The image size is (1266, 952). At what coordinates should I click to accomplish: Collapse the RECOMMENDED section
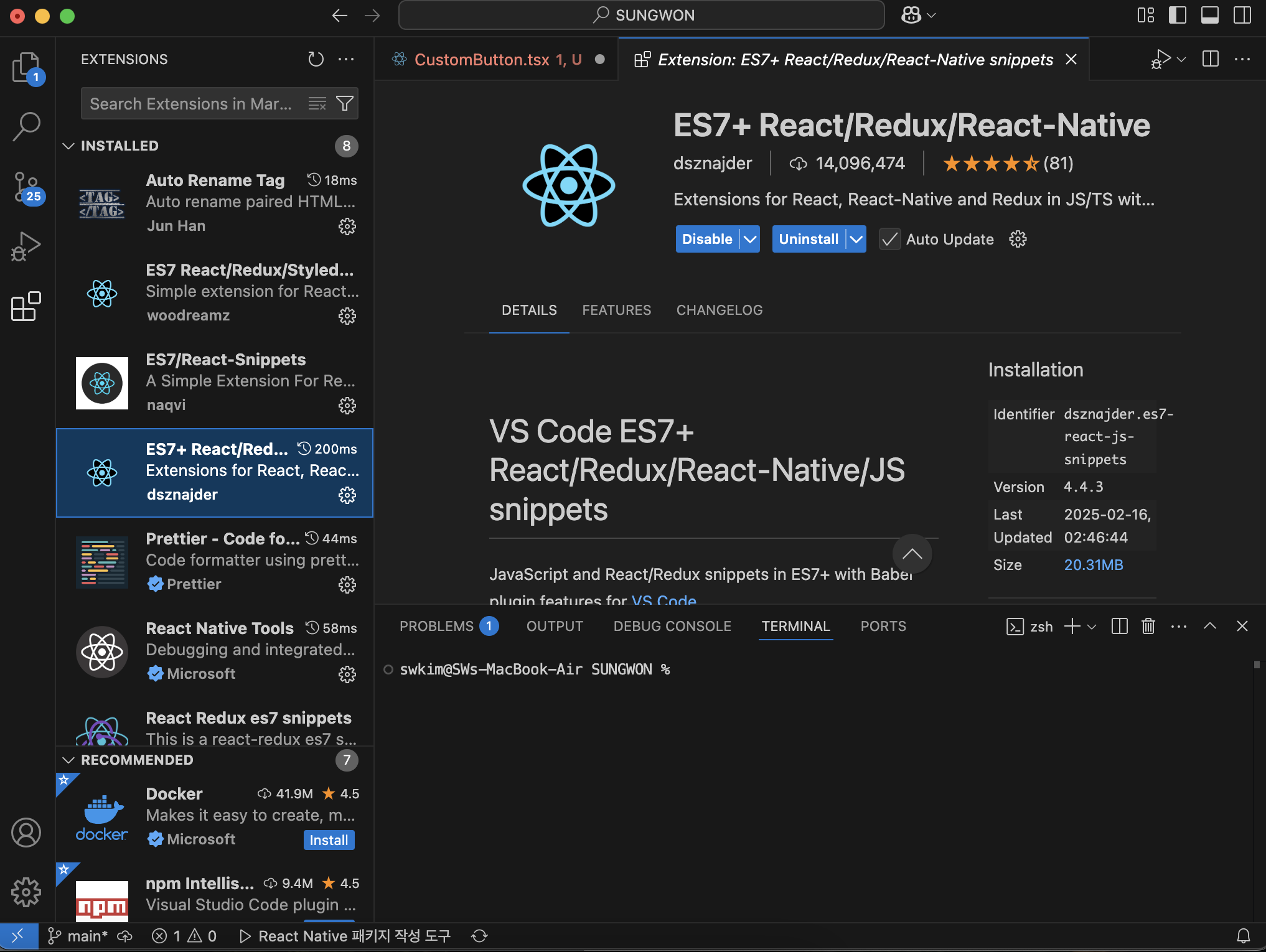pos(68,760)
